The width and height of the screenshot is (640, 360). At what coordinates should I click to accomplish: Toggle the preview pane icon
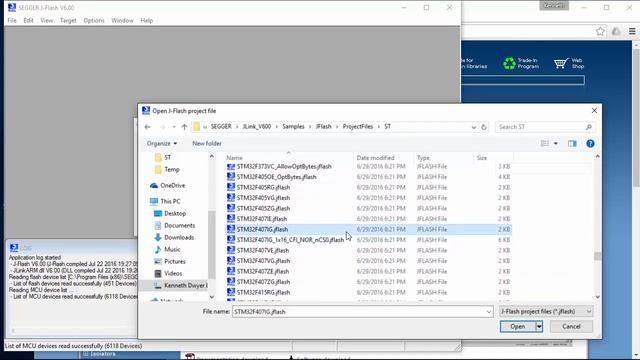pos(572,144)
